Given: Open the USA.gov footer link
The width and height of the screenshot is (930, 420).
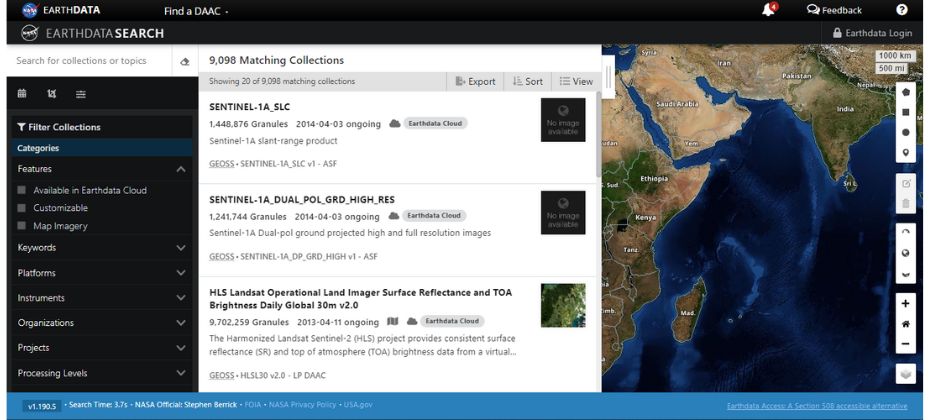Looking at the screenshot, I should pos(358,405).
